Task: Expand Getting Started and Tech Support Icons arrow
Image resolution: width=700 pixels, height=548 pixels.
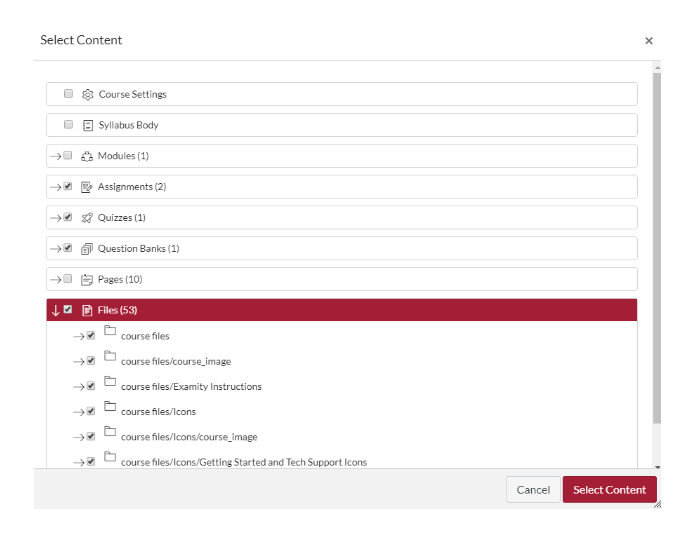Action: pos(79,463)
